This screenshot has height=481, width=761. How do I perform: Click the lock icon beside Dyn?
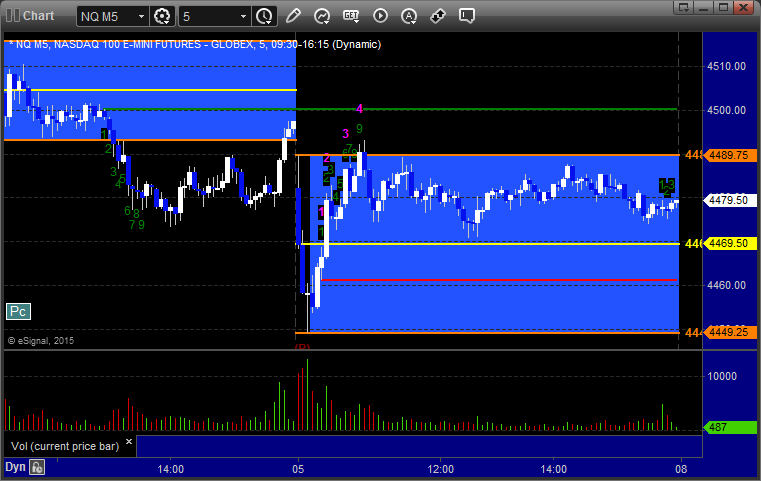37,467
